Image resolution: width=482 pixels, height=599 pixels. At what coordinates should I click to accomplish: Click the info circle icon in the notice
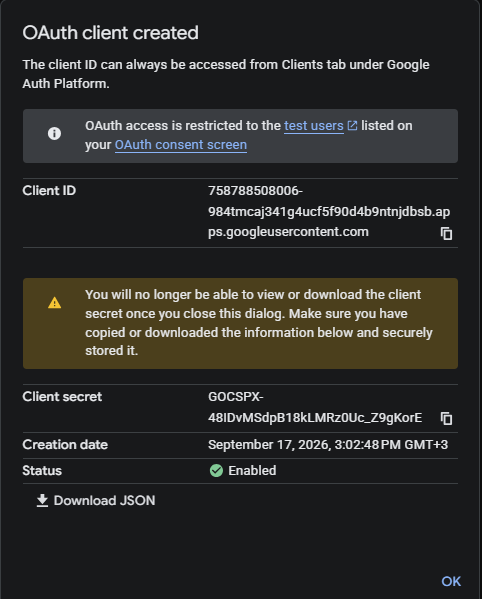(54, 133)
